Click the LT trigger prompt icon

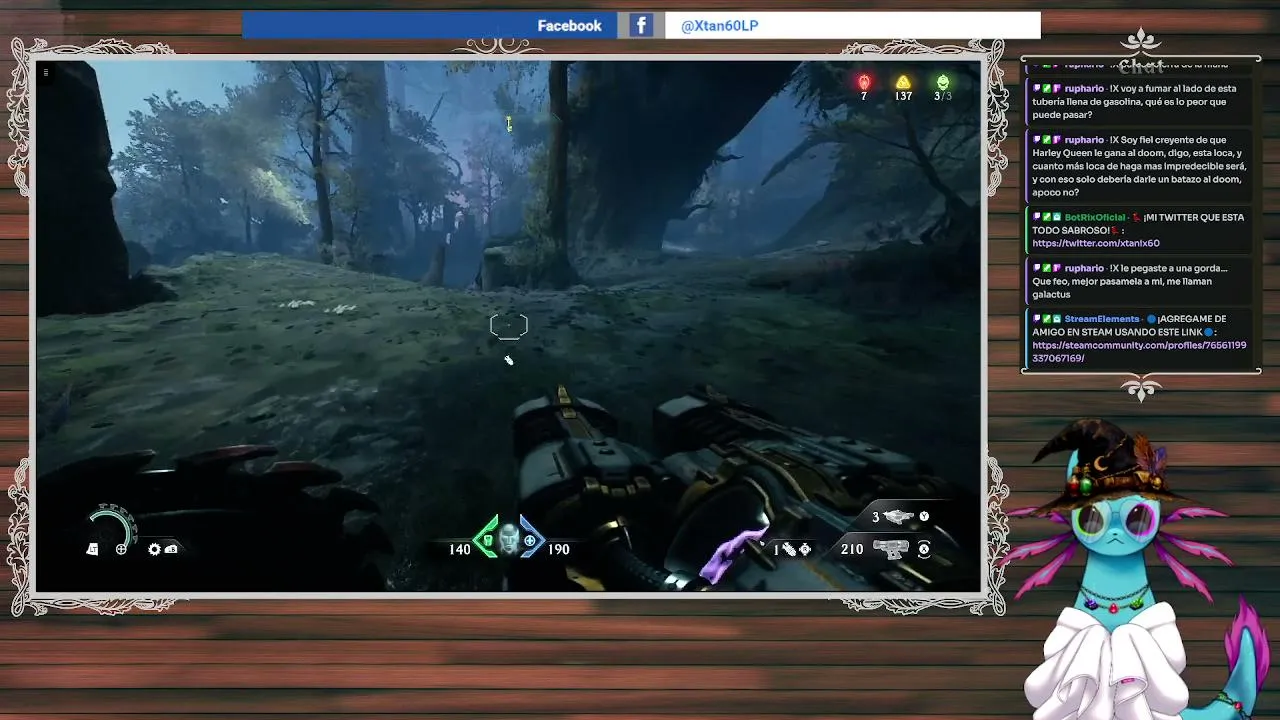(92, 549)
